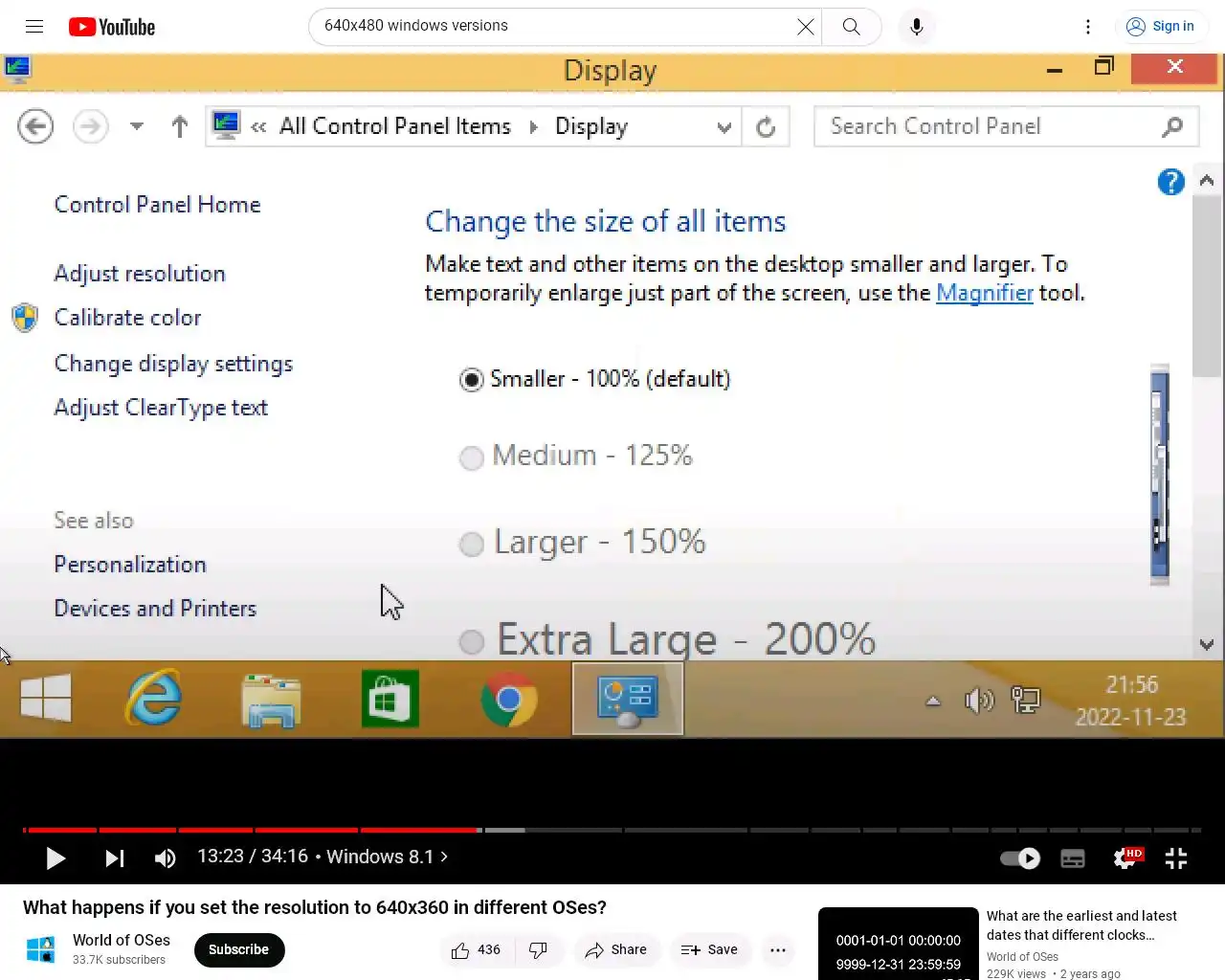The width and height of the screenshot is (1225, 980).
Task: Exit full screen mode
Action: click(x=1176, y=858)
